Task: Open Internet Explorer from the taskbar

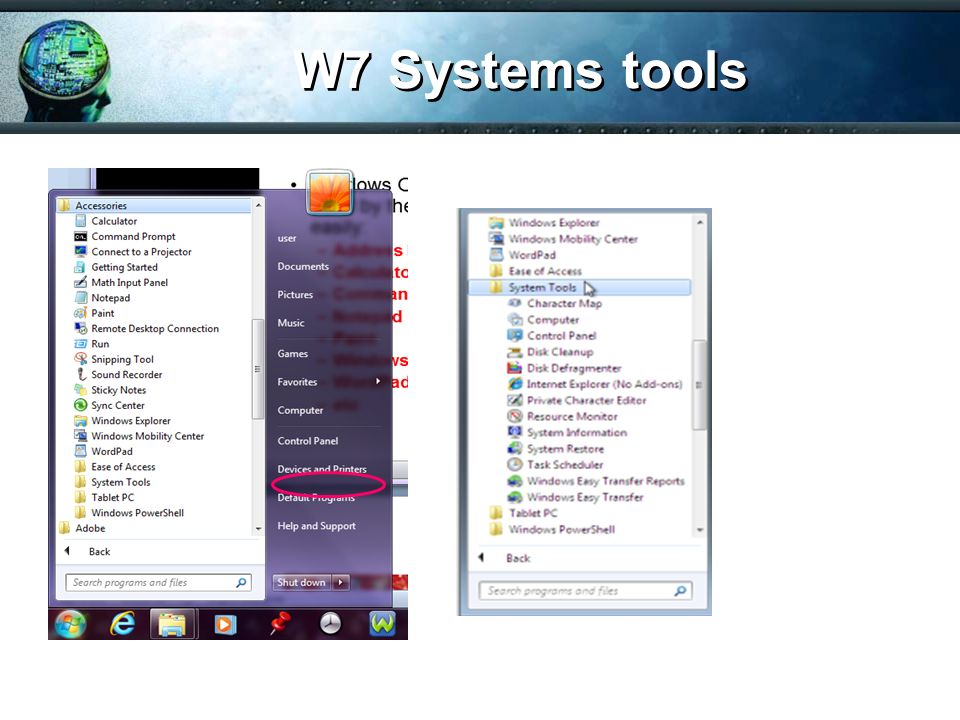Action: click(x=123, y=624)
